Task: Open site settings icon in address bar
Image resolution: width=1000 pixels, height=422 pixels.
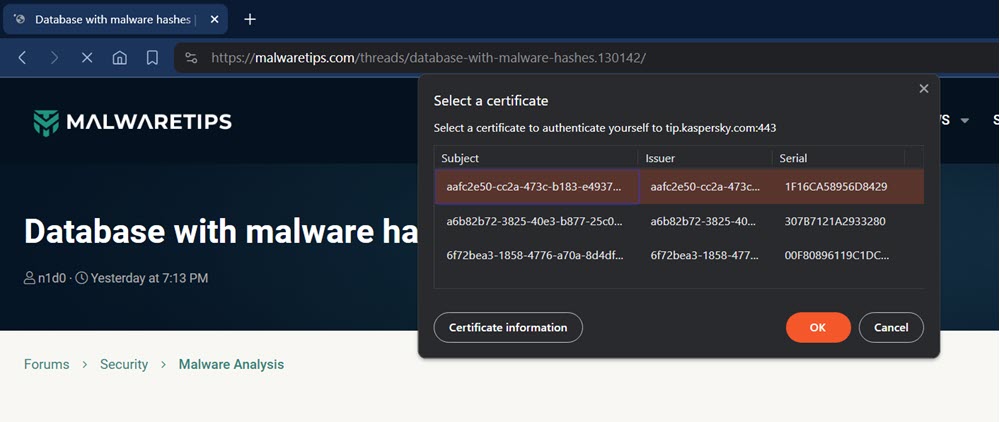Action: (x=191, y=58)
